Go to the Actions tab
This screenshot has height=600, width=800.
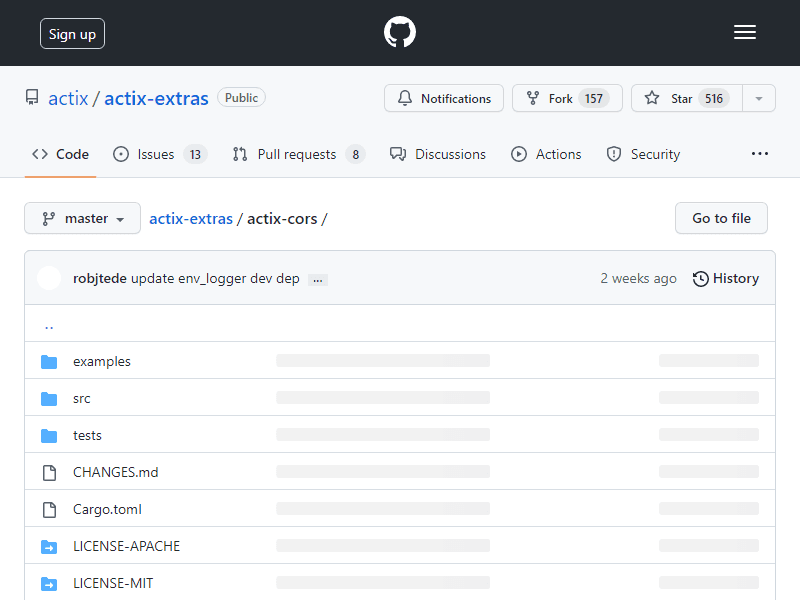546,154
